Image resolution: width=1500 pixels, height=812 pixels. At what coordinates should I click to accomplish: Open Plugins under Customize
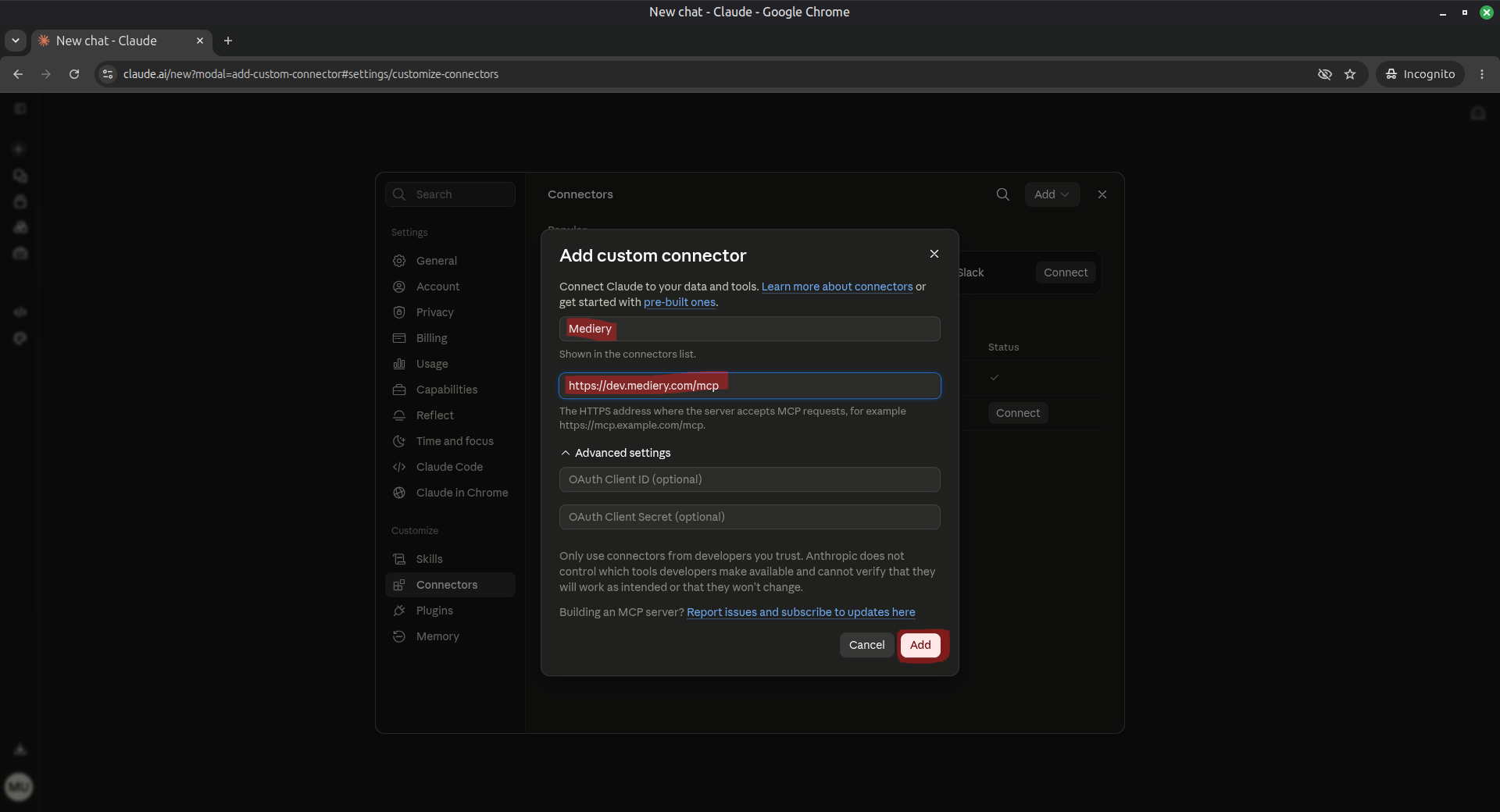click(x=450, y=611)
